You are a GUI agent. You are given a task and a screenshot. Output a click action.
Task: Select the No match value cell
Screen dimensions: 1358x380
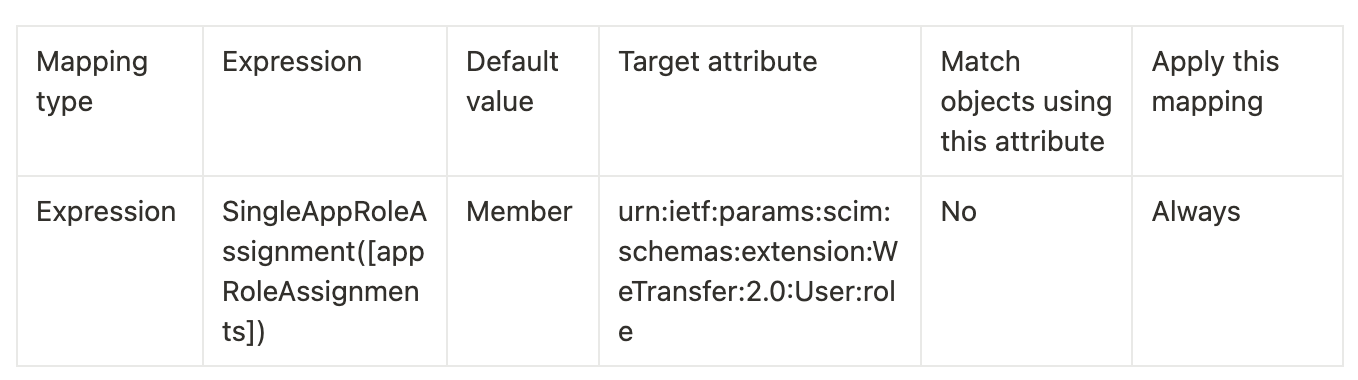(x=958, y=212)
